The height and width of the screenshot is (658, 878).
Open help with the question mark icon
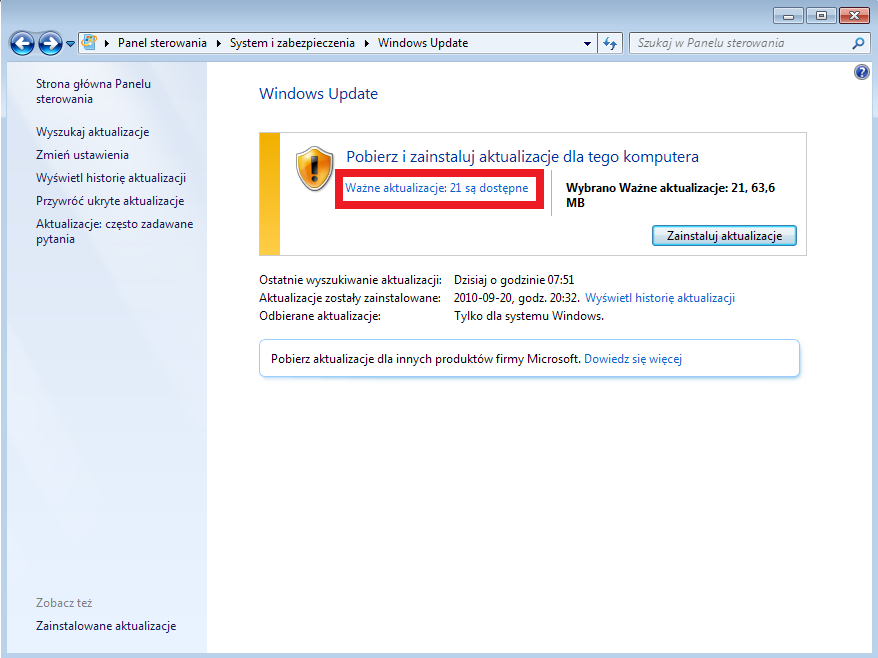point(861,72)
